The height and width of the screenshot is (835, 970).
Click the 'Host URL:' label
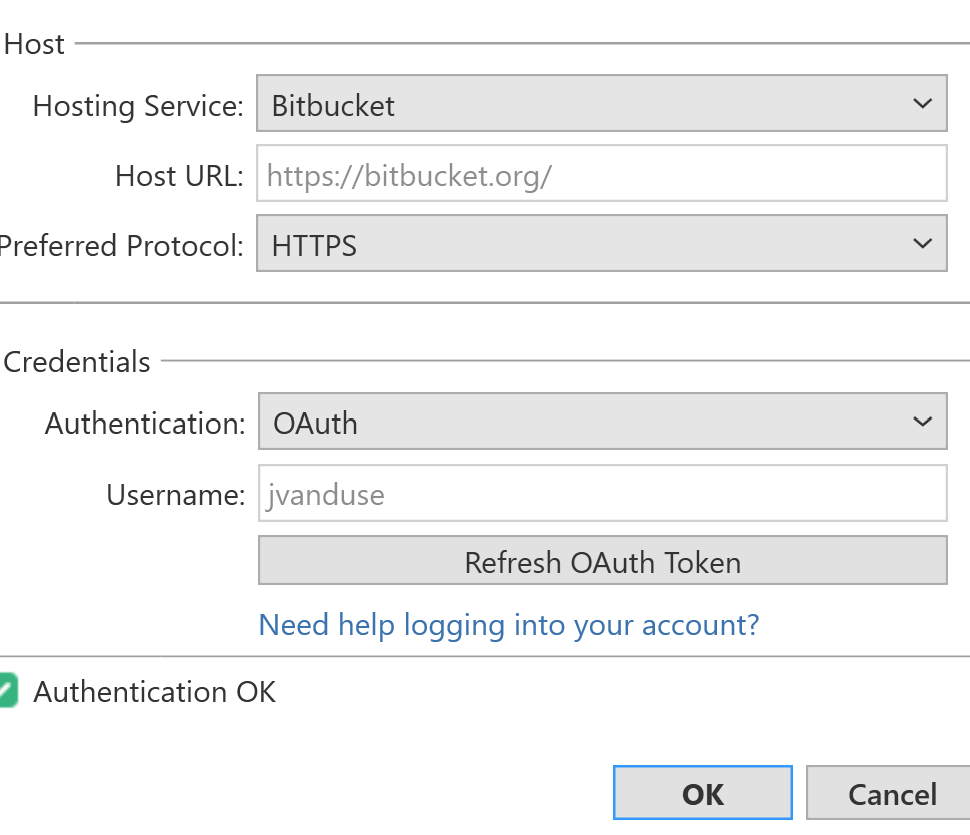click(179, 176)
